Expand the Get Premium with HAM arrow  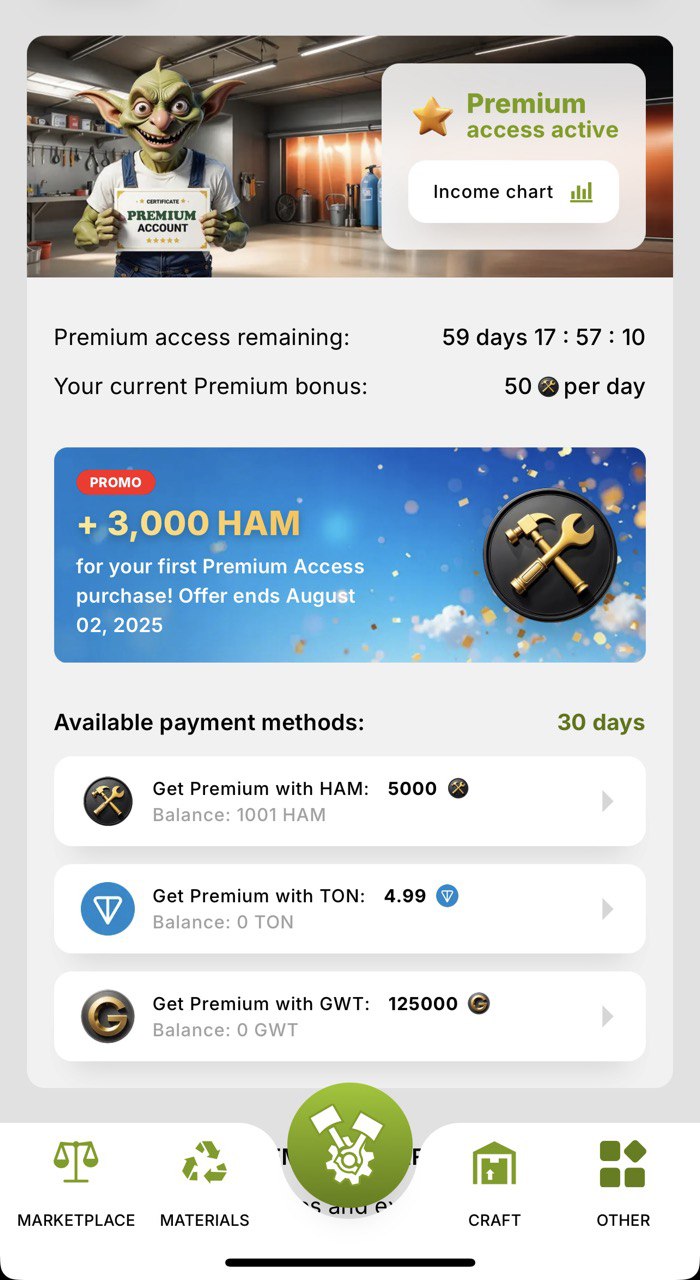tap(607, 801)
